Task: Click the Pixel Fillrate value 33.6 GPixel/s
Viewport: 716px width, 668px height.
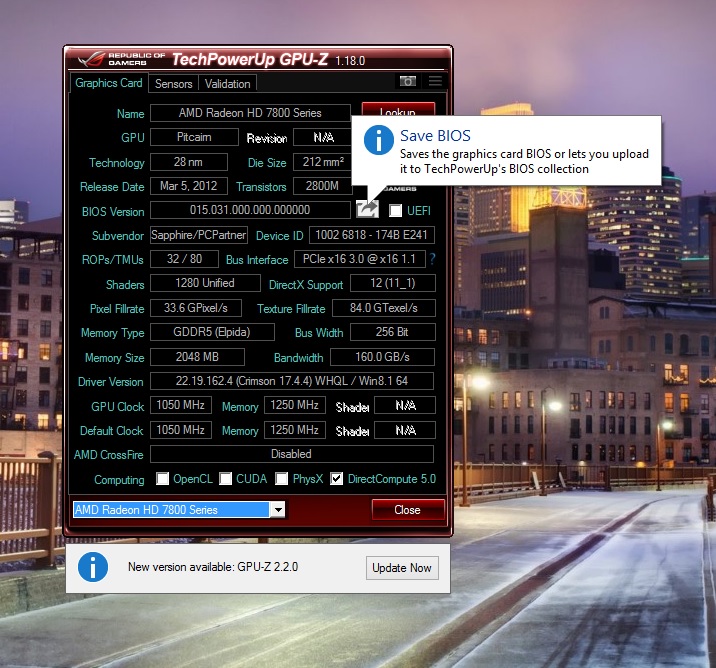Action: pos(196,308)
